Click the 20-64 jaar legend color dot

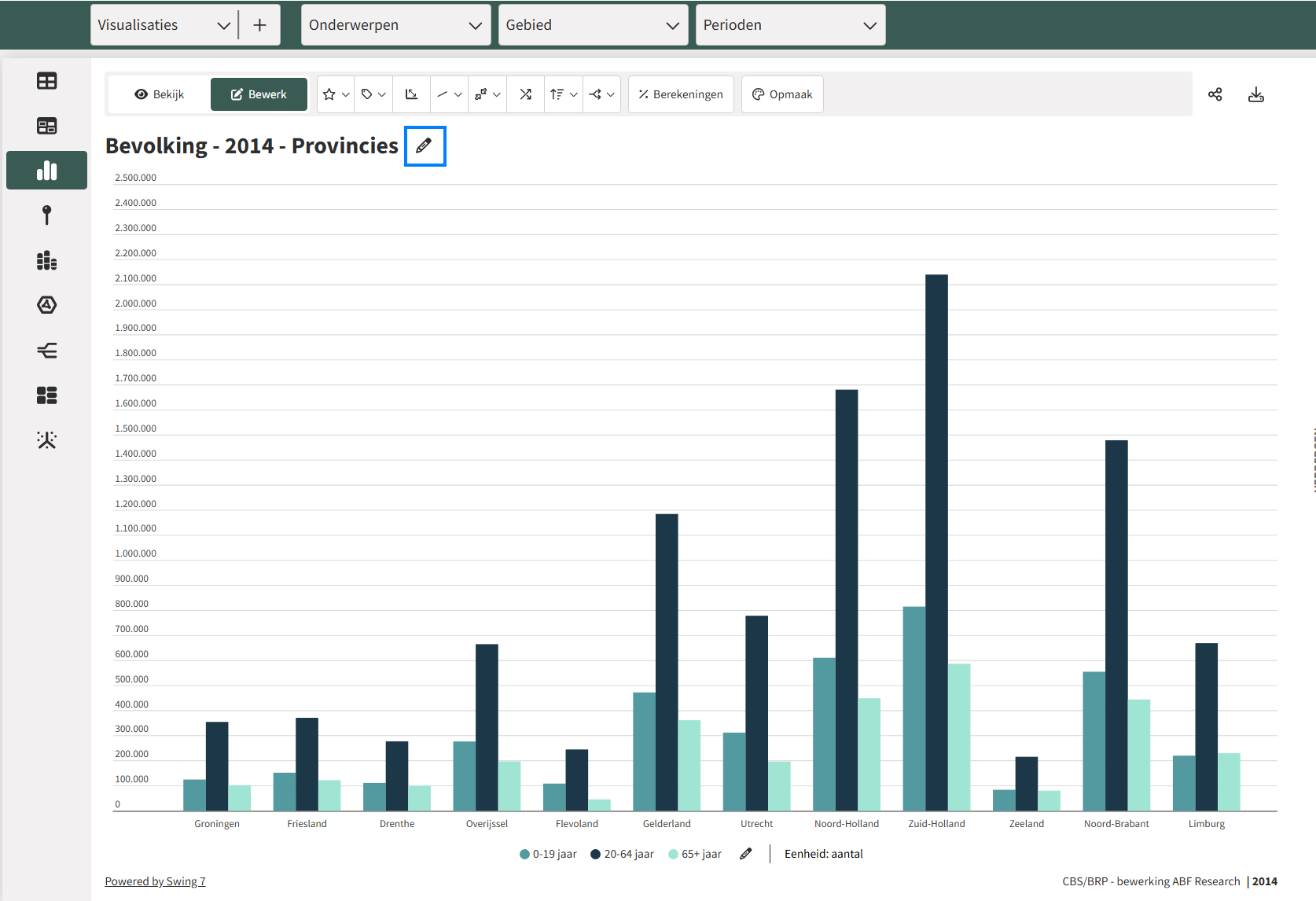tap(596, 855)
